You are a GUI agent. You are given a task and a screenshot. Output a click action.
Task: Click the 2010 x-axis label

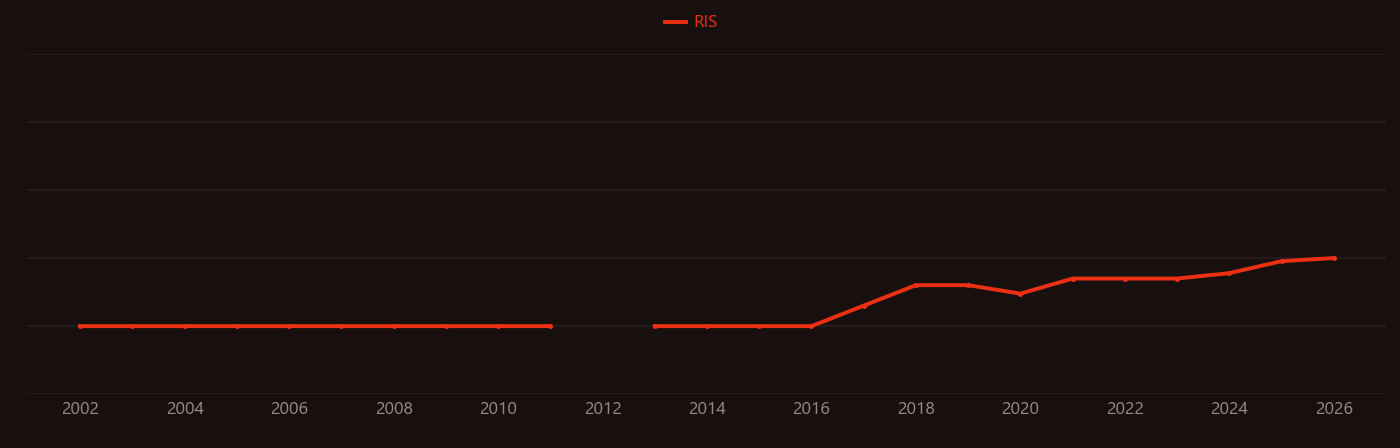498,408
